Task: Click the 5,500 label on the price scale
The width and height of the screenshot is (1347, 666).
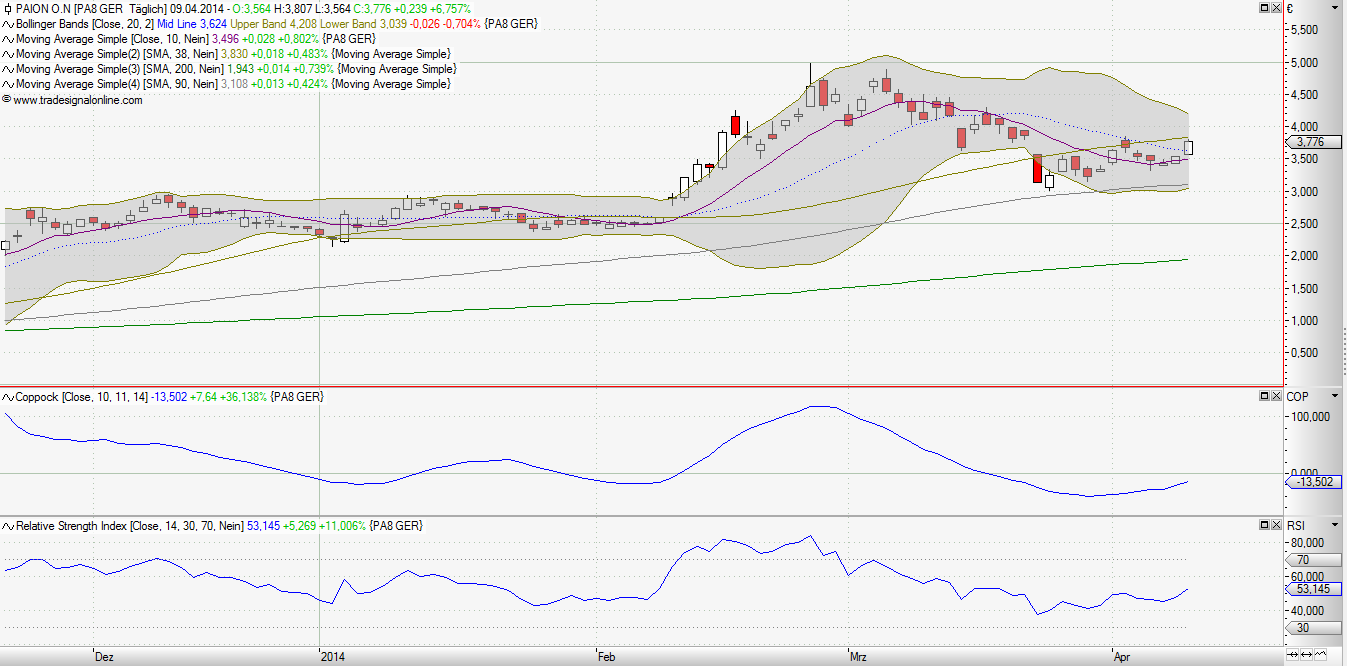Action: [x=1305, y=30]
